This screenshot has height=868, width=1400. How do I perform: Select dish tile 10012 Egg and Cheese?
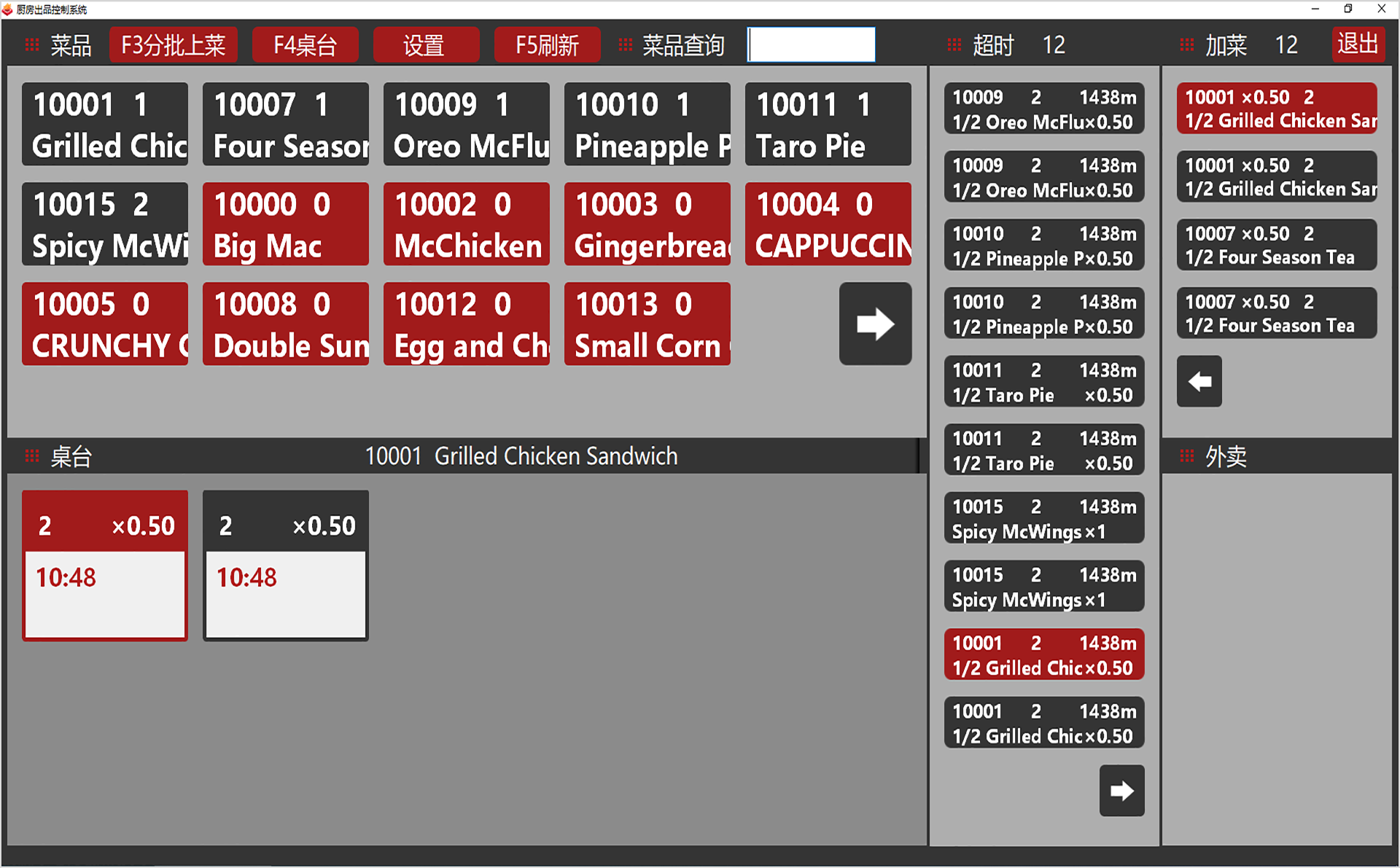coord(467,324)
